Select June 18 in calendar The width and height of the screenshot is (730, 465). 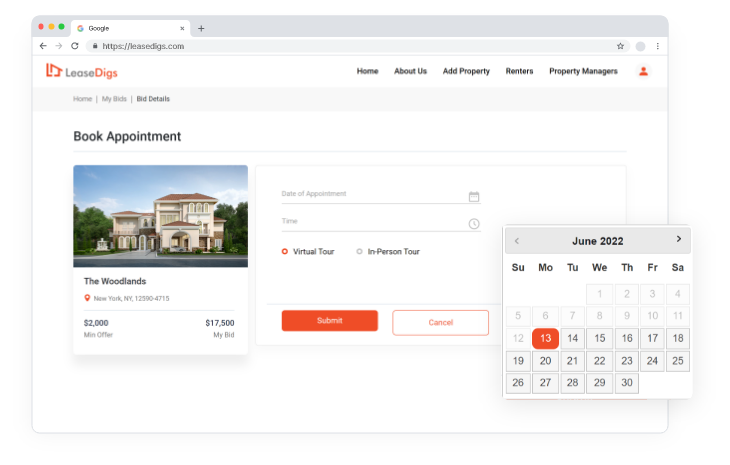click(678, 338)
